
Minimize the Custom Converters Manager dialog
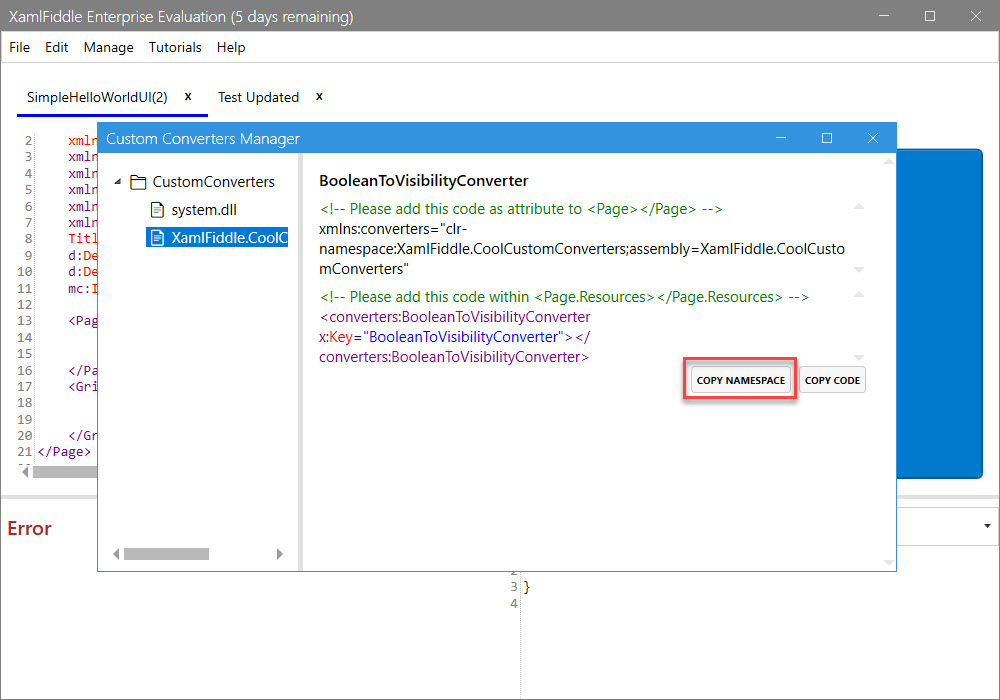pos(781,138)
